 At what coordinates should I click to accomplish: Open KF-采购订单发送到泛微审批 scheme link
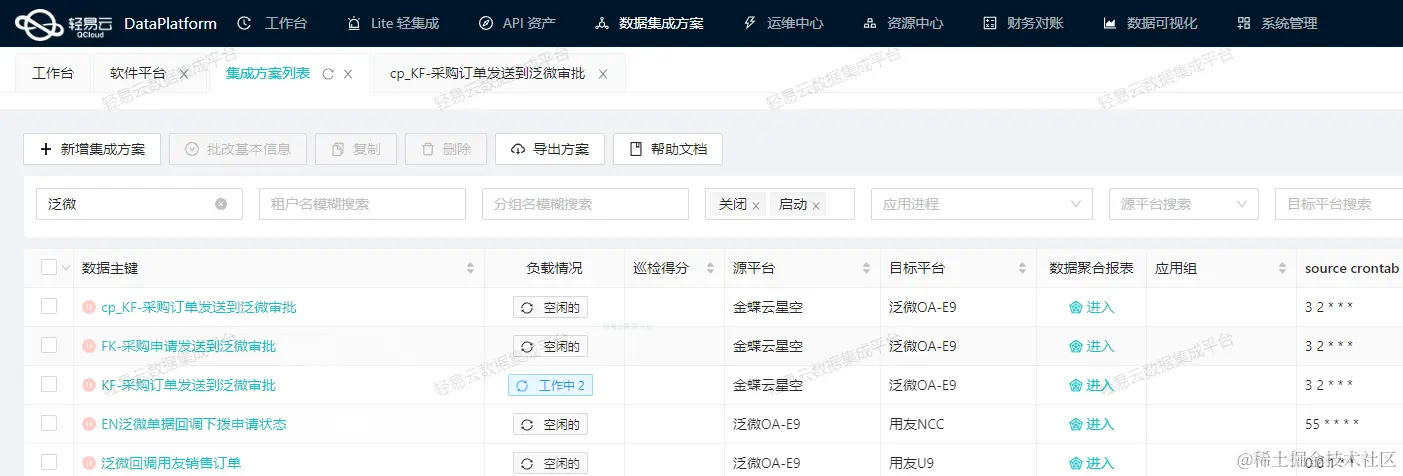(x=189, y=385)
